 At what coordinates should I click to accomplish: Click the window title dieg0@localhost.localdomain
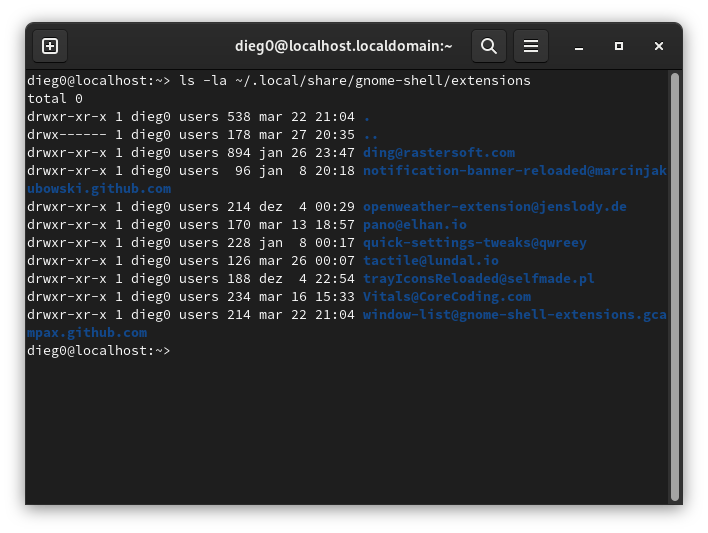[x=343, y=46]
